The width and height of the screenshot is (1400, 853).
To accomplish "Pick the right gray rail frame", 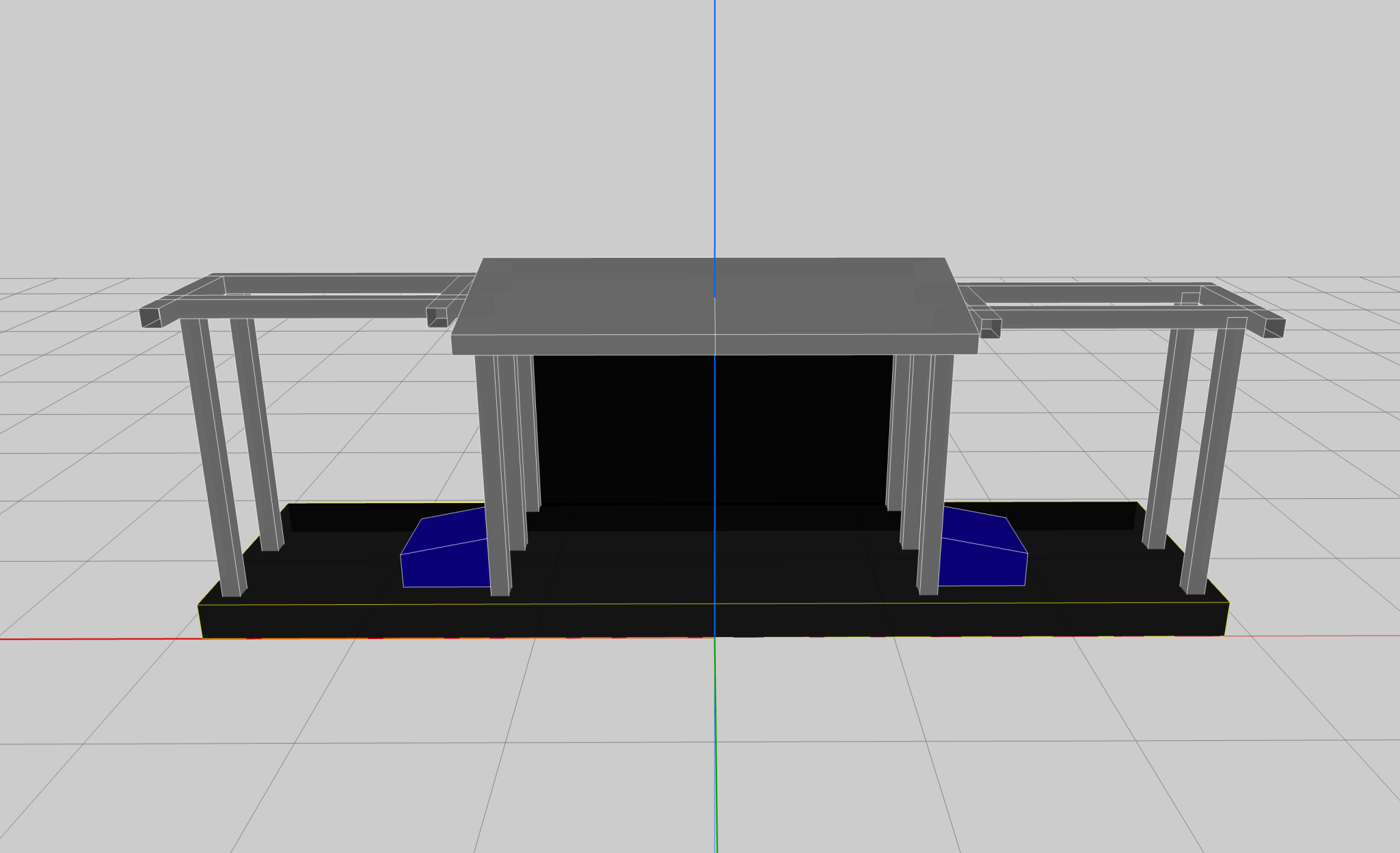I will [1121, 309].
